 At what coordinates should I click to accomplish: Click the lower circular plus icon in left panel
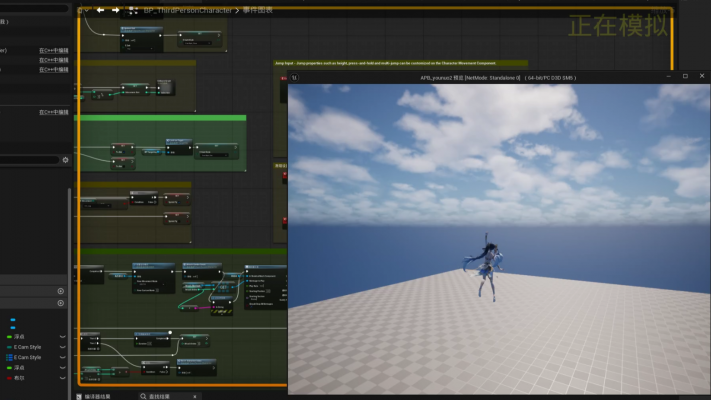click(x=60, y=303)
